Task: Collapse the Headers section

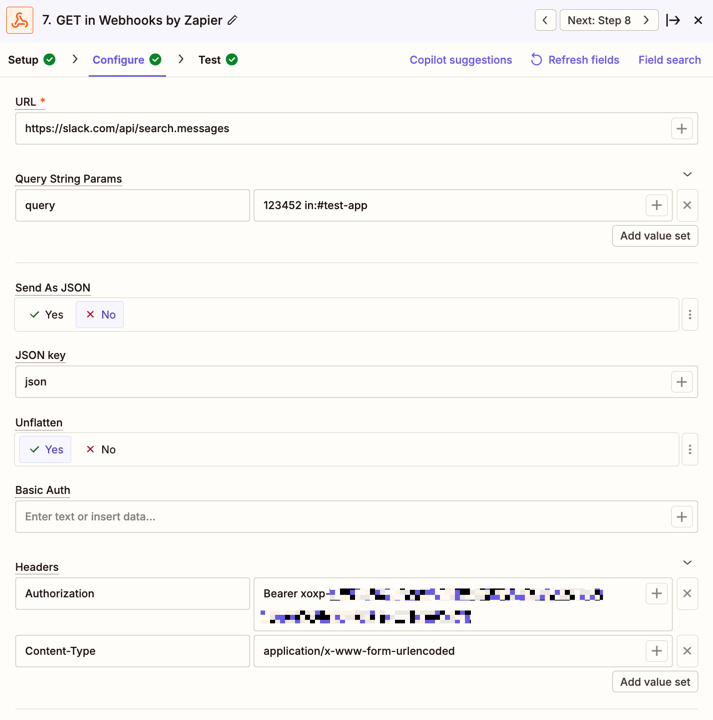Action: (x=687, y=562)
